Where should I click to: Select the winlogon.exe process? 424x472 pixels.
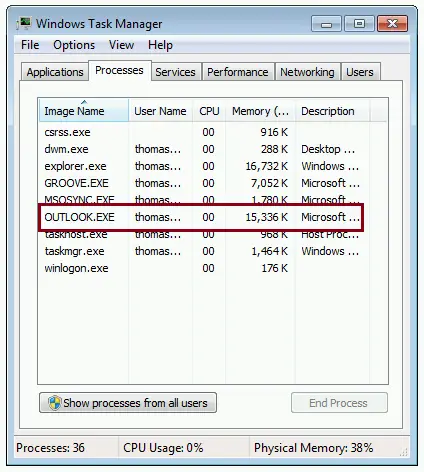click(204, 268)
